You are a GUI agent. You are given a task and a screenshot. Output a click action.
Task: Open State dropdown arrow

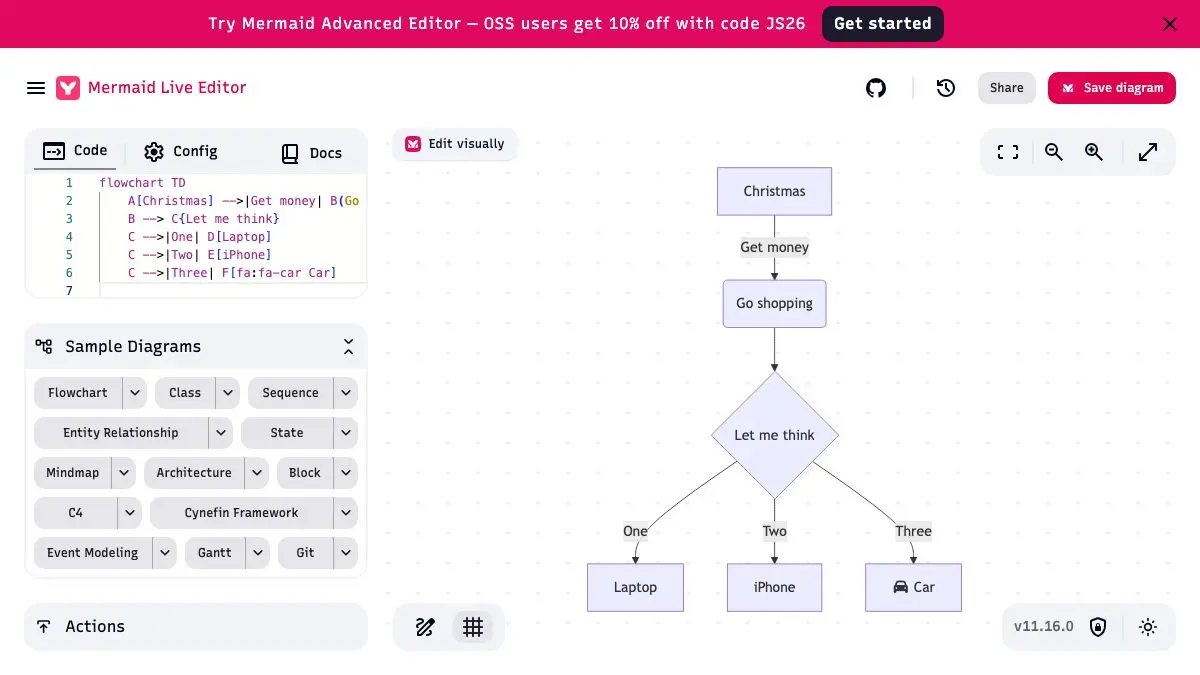[x=345, y=433]
